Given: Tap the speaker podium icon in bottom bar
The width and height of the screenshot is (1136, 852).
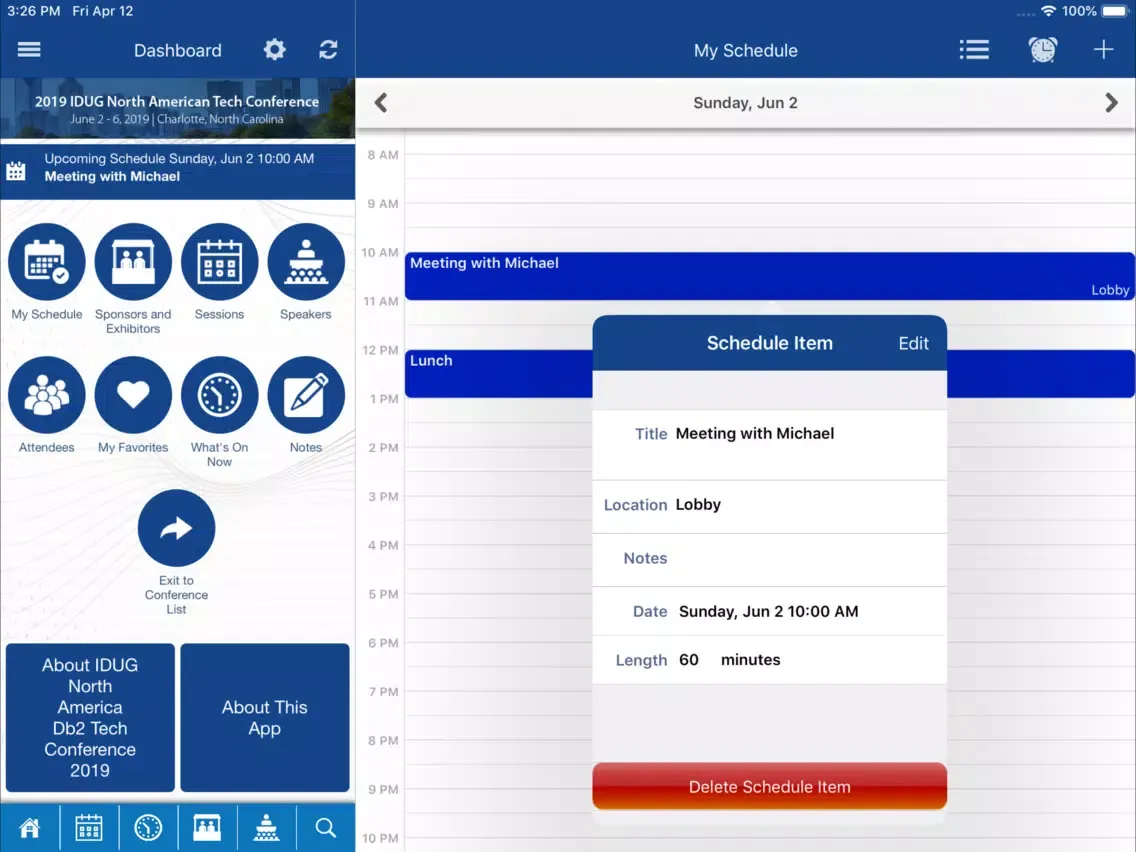Looking at the screenshot, I should tap(267, 827).
